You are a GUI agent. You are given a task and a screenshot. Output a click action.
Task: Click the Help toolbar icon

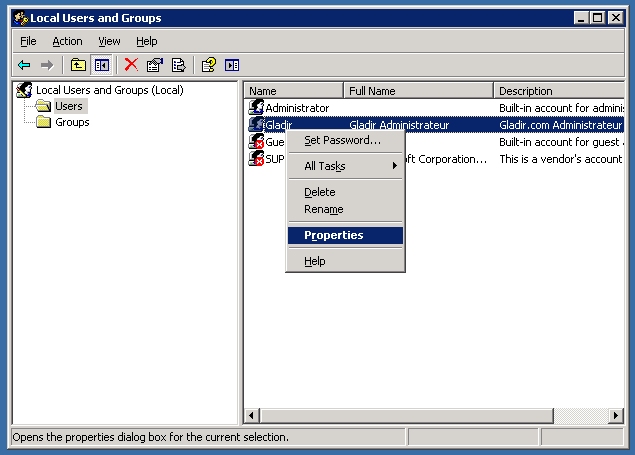208,65
